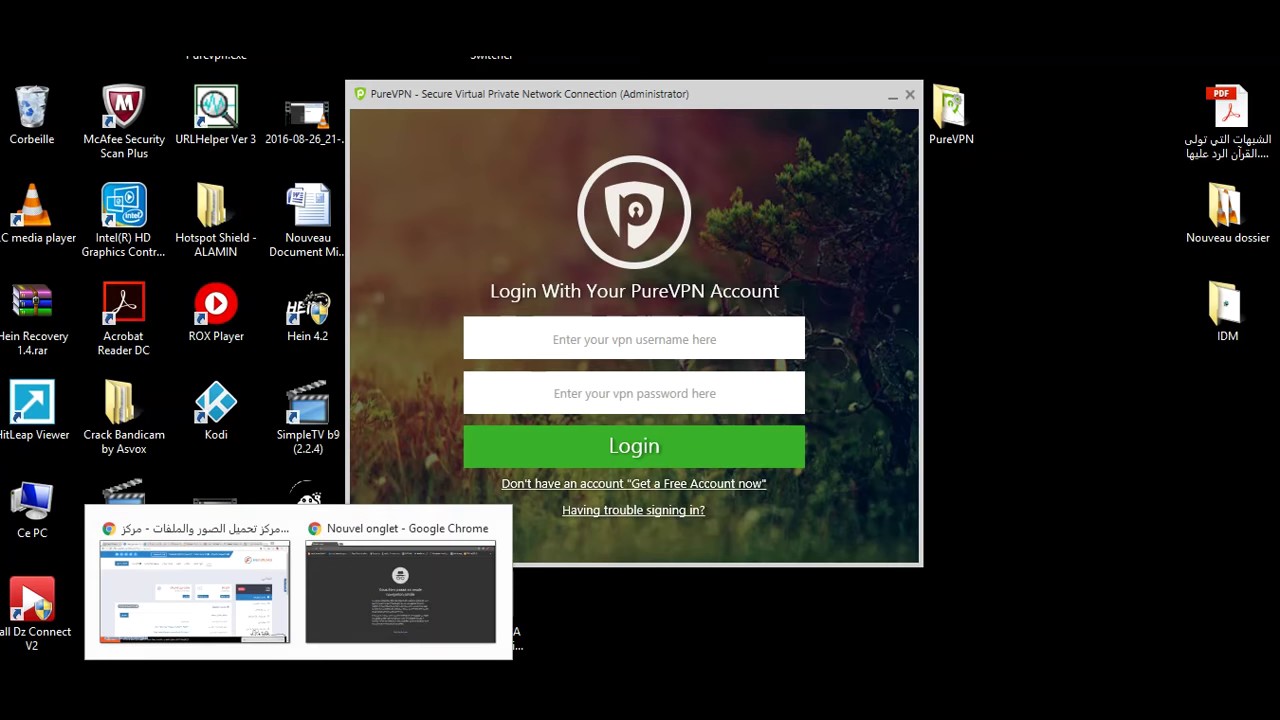1280x720 pixels.
Task: Click the PureVPN shield logo
Action: 634,212
